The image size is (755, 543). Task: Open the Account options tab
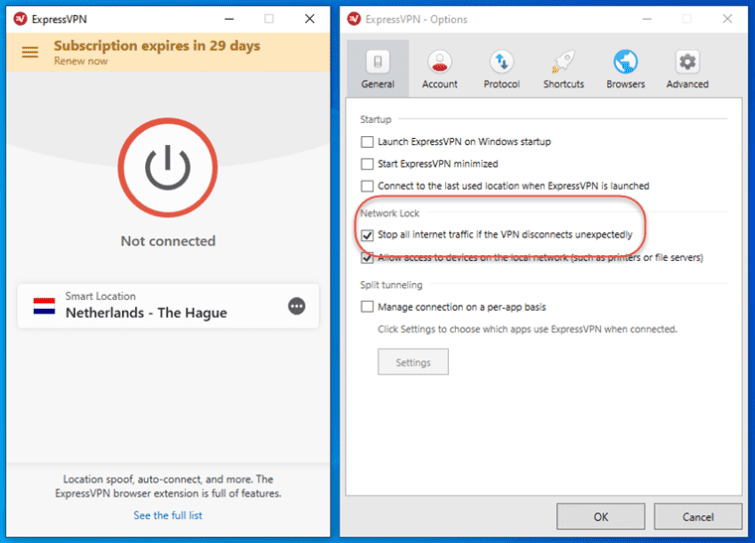439,68
